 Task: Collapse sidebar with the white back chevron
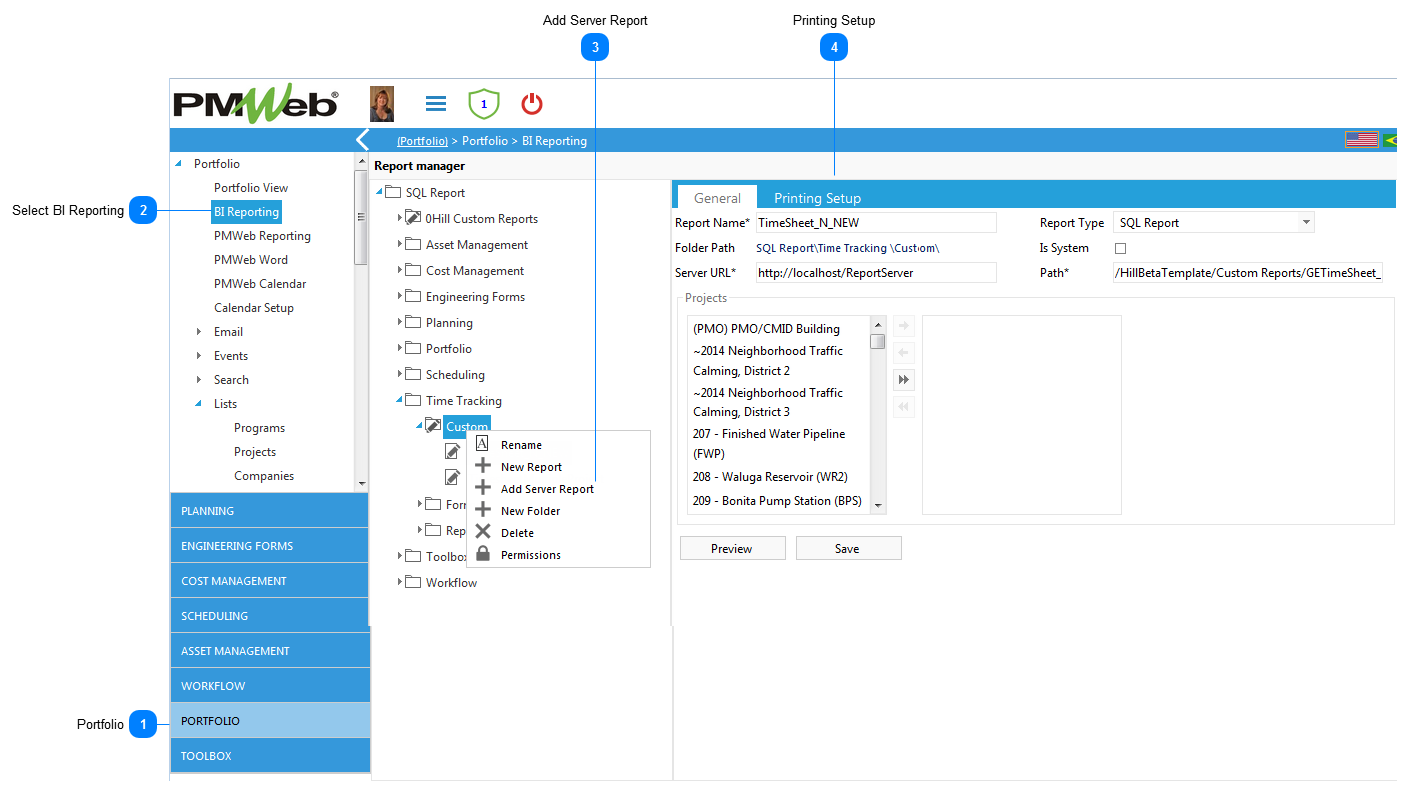pyautogui.click(x=362, y=140)
